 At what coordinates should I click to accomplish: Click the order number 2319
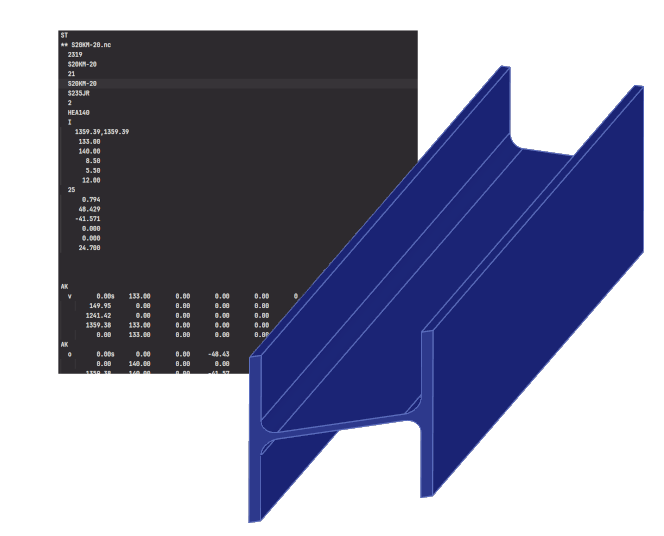pyautogui.click(x=75, y=55)
